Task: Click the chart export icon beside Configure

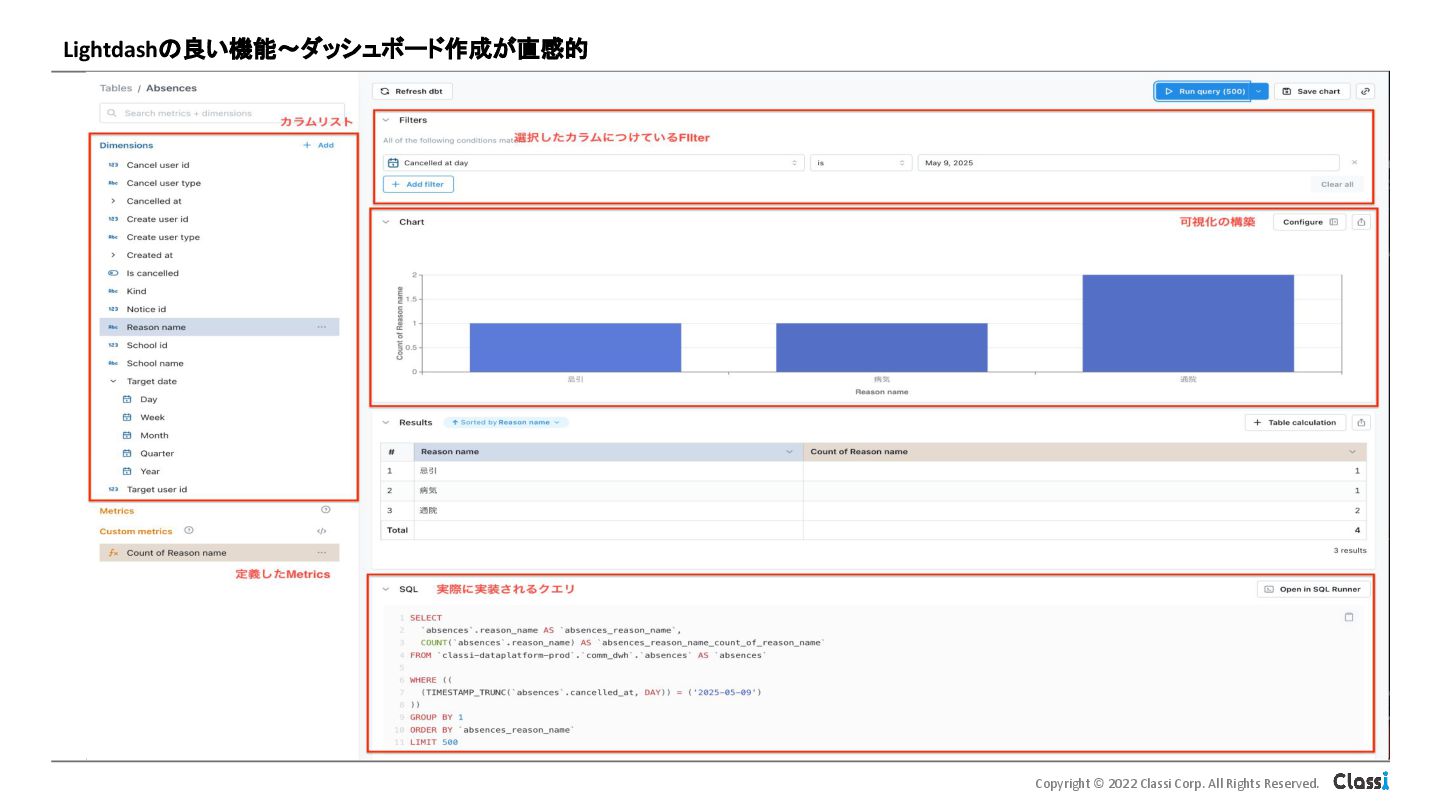Action: (x=1361, y=222)
